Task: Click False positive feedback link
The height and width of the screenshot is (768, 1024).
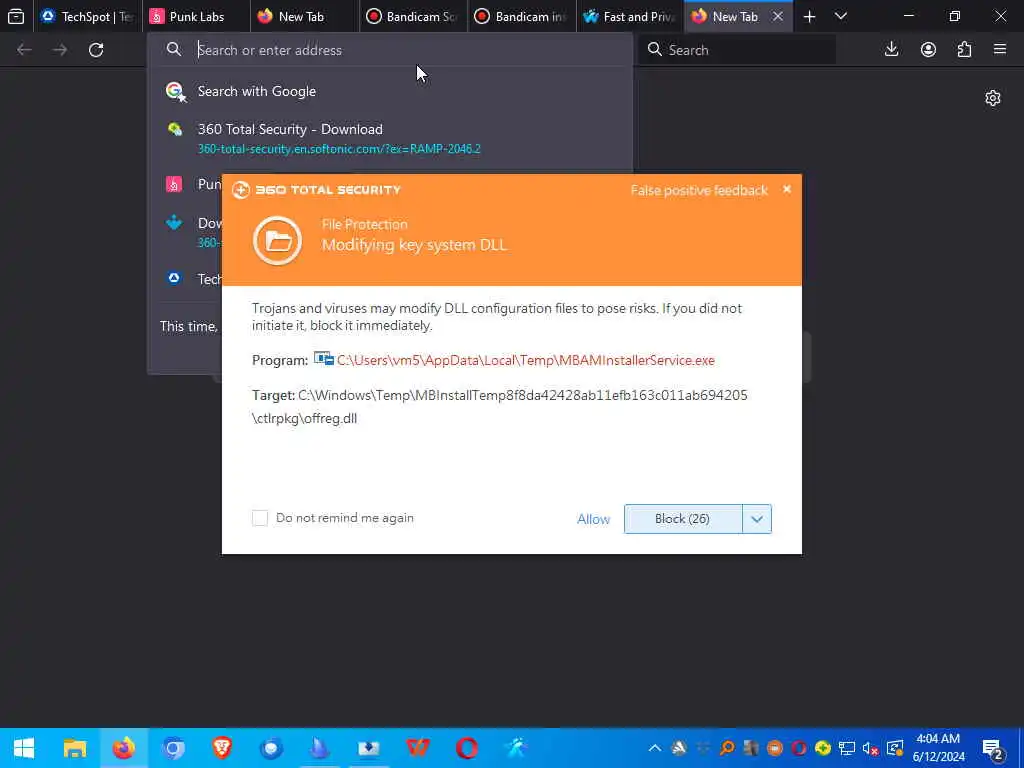Action: [x=699, y=190]
